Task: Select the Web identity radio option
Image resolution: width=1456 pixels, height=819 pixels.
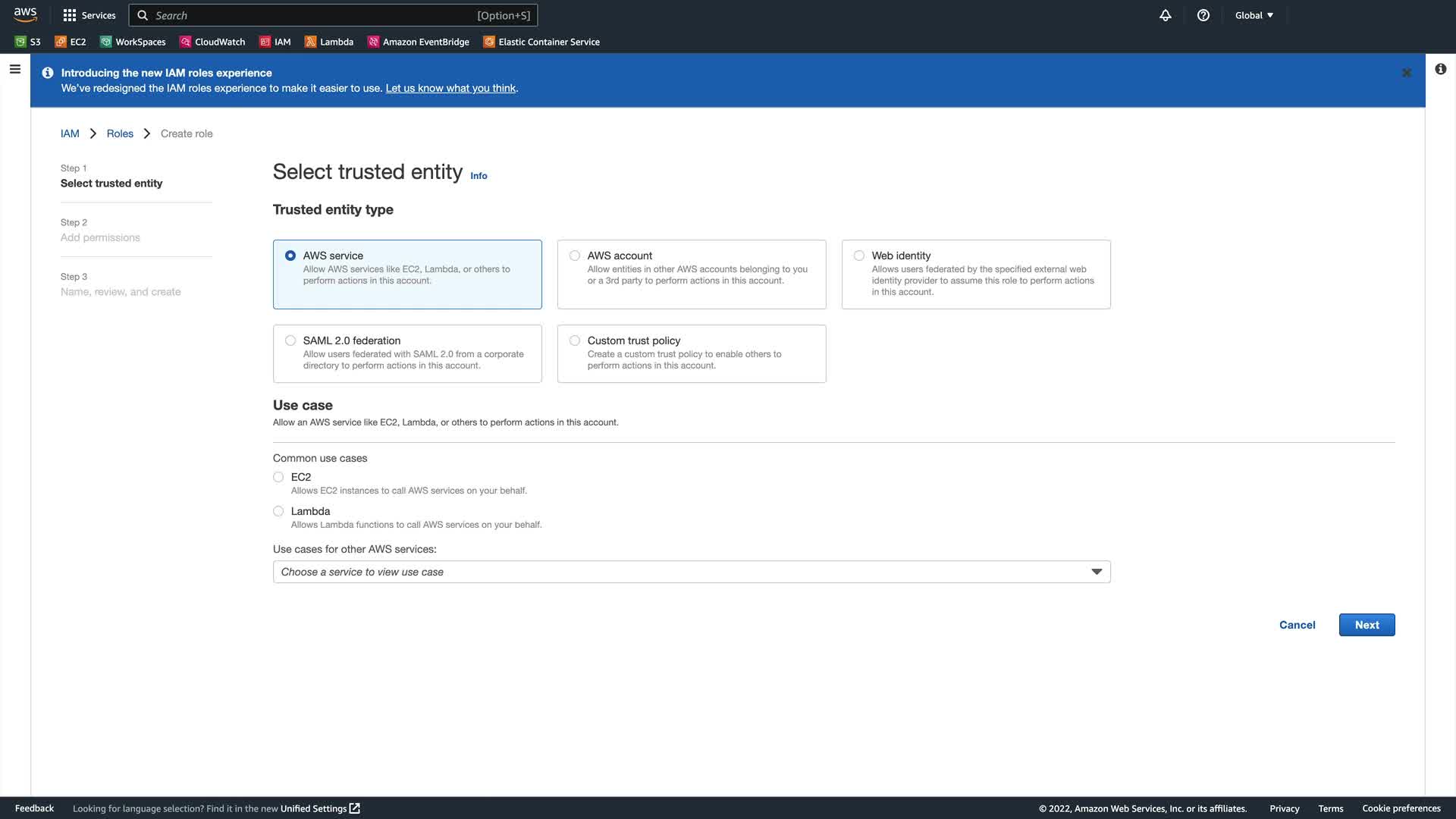Action: coord(859,256)
